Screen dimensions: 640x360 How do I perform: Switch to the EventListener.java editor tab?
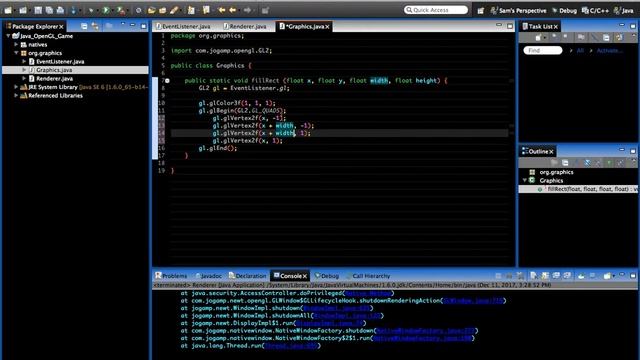[x=183, y=27]
